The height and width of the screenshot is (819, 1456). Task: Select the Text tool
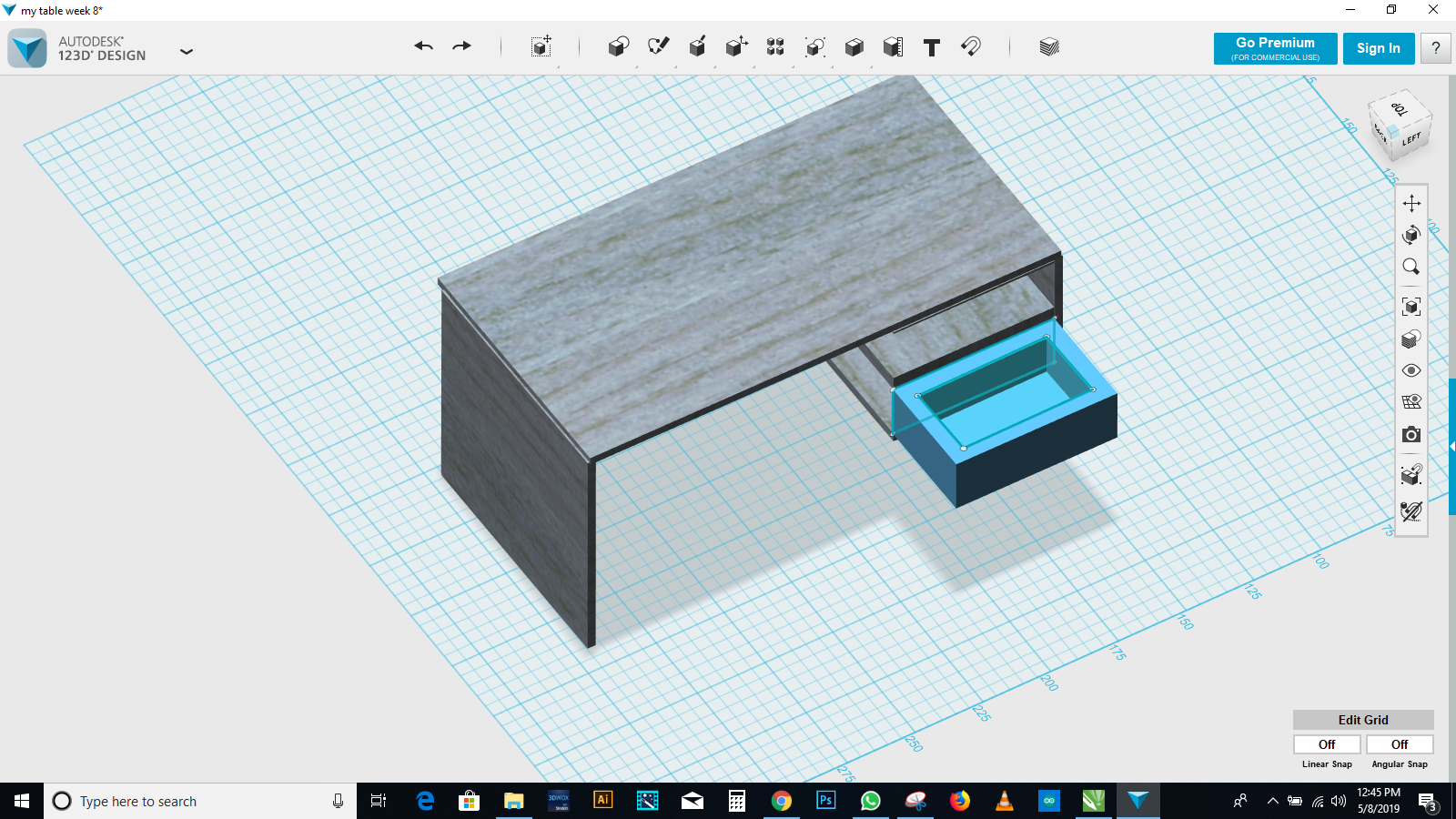click(931, 47)
